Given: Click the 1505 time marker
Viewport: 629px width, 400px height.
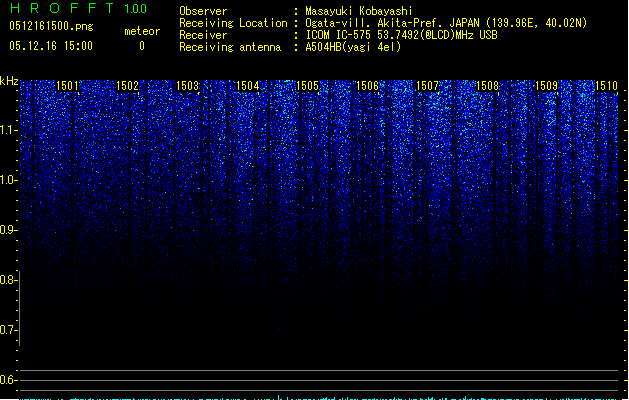Looking at the screenshot, I should click(x=307, y=86).
